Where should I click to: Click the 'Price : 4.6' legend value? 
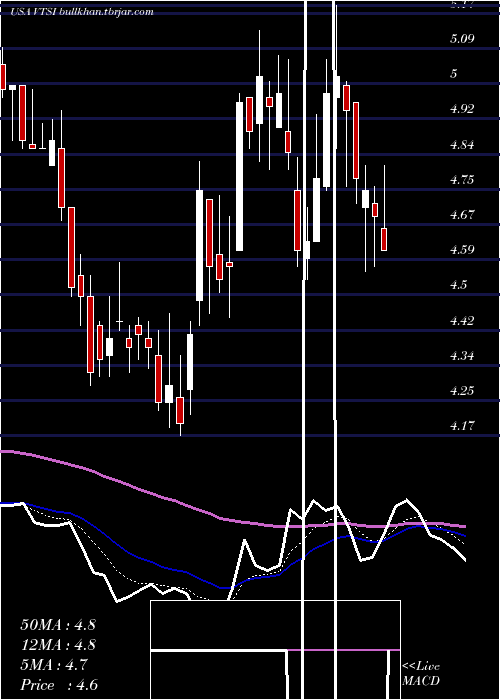(x=59, y=685)
